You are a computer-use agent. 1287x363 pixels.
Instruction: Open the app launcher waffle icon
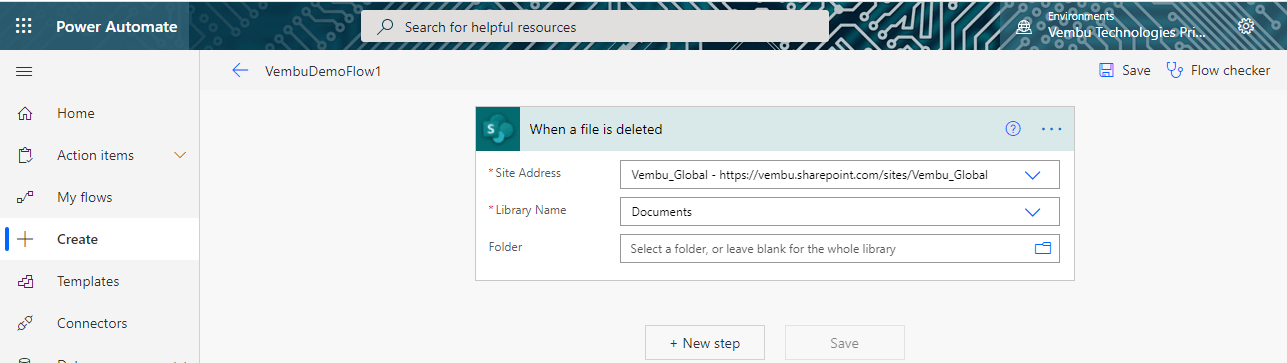[24, 27]
